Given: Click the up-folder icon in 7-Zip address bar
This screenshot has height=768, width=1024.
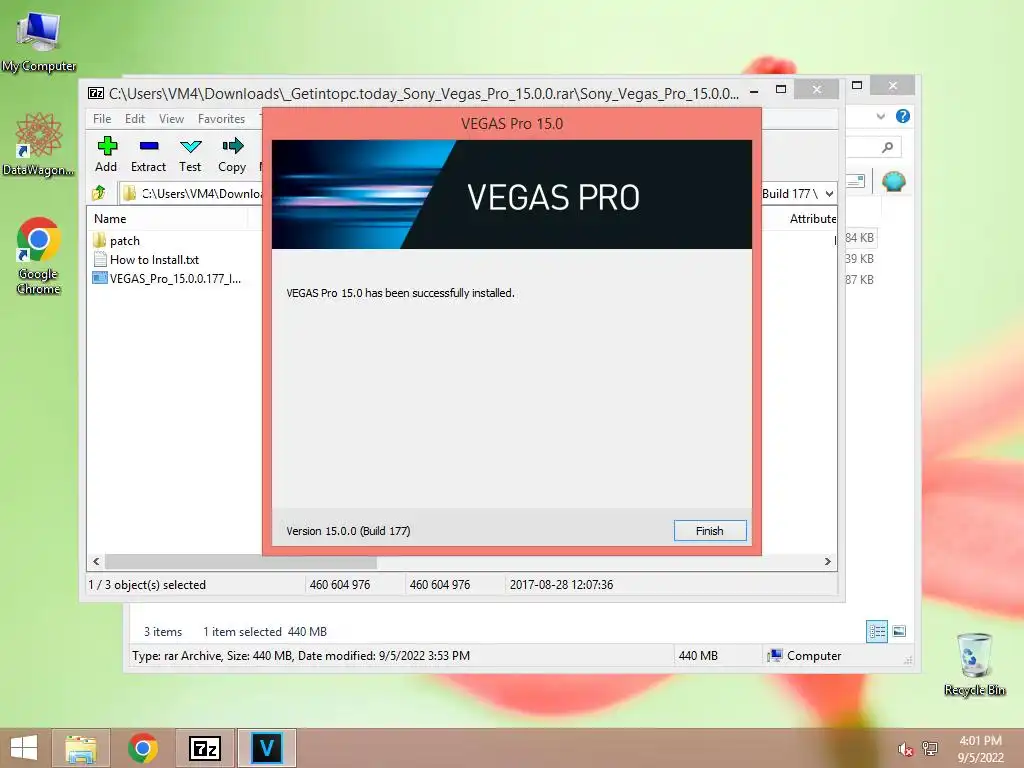Looking at the screenshot, I should tap(99, 193).
